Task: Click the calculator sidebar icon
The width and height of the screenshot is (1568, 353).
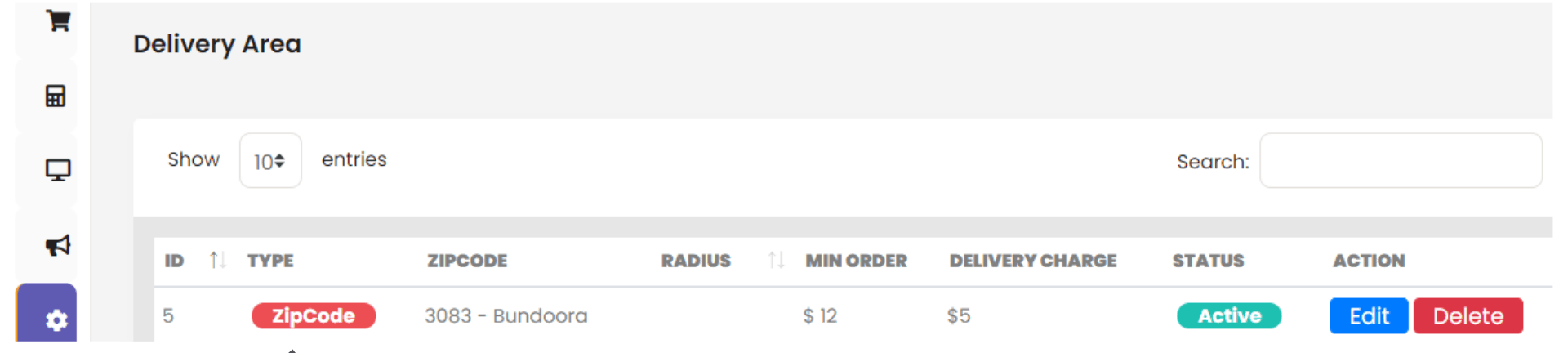Action: (x=56, y=96)
